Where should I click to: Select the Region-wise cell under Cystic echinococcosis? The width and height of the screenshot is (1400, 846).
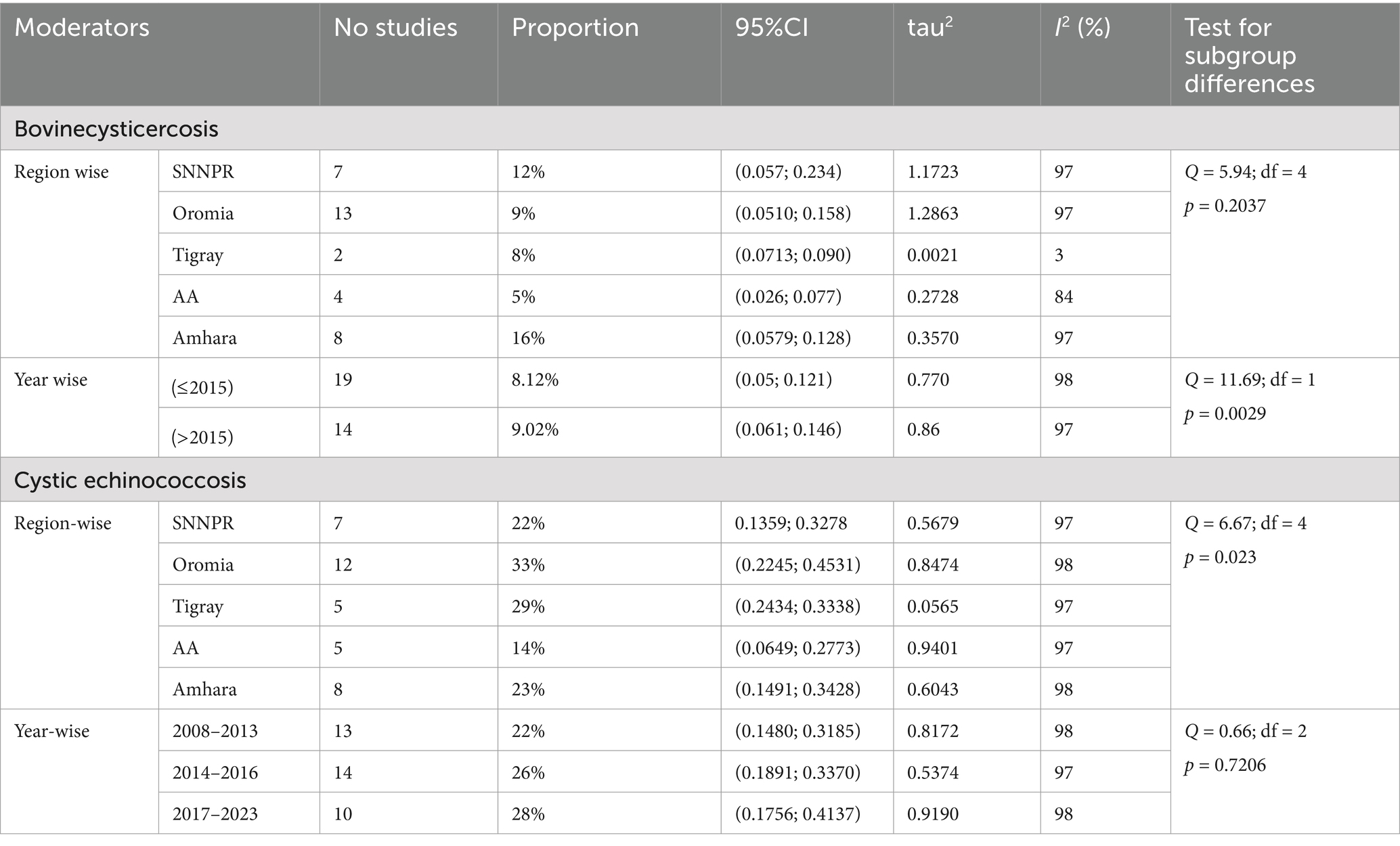[x=62, y=524]
